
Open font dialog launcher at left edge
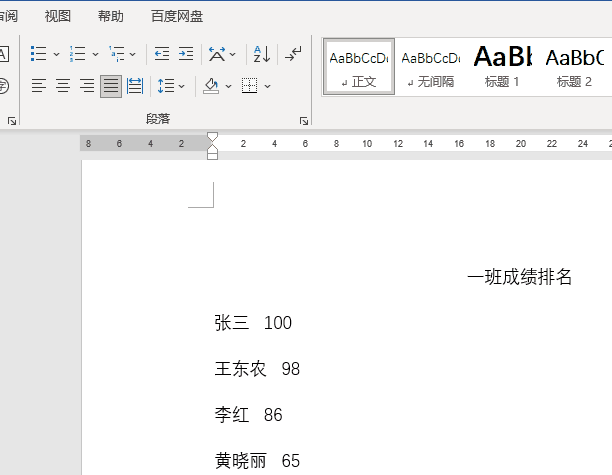pos(12,121)
